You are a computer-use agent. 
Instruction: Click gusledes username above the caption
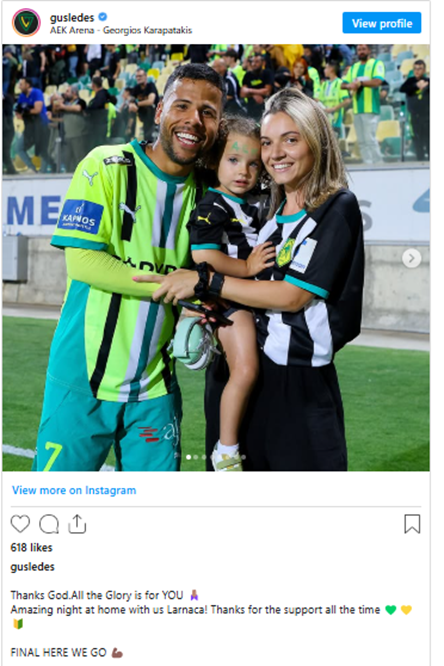point(33,567)
